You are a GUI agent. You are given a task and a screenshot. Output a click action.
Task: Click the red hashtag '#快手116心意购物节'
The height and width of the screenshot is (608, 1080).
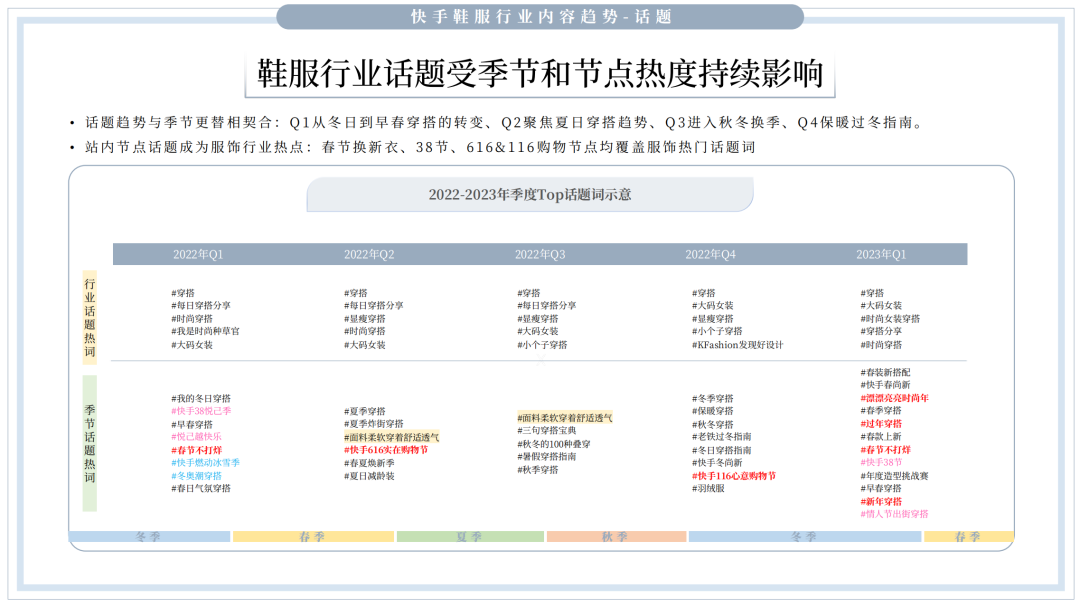coord(734,476)
